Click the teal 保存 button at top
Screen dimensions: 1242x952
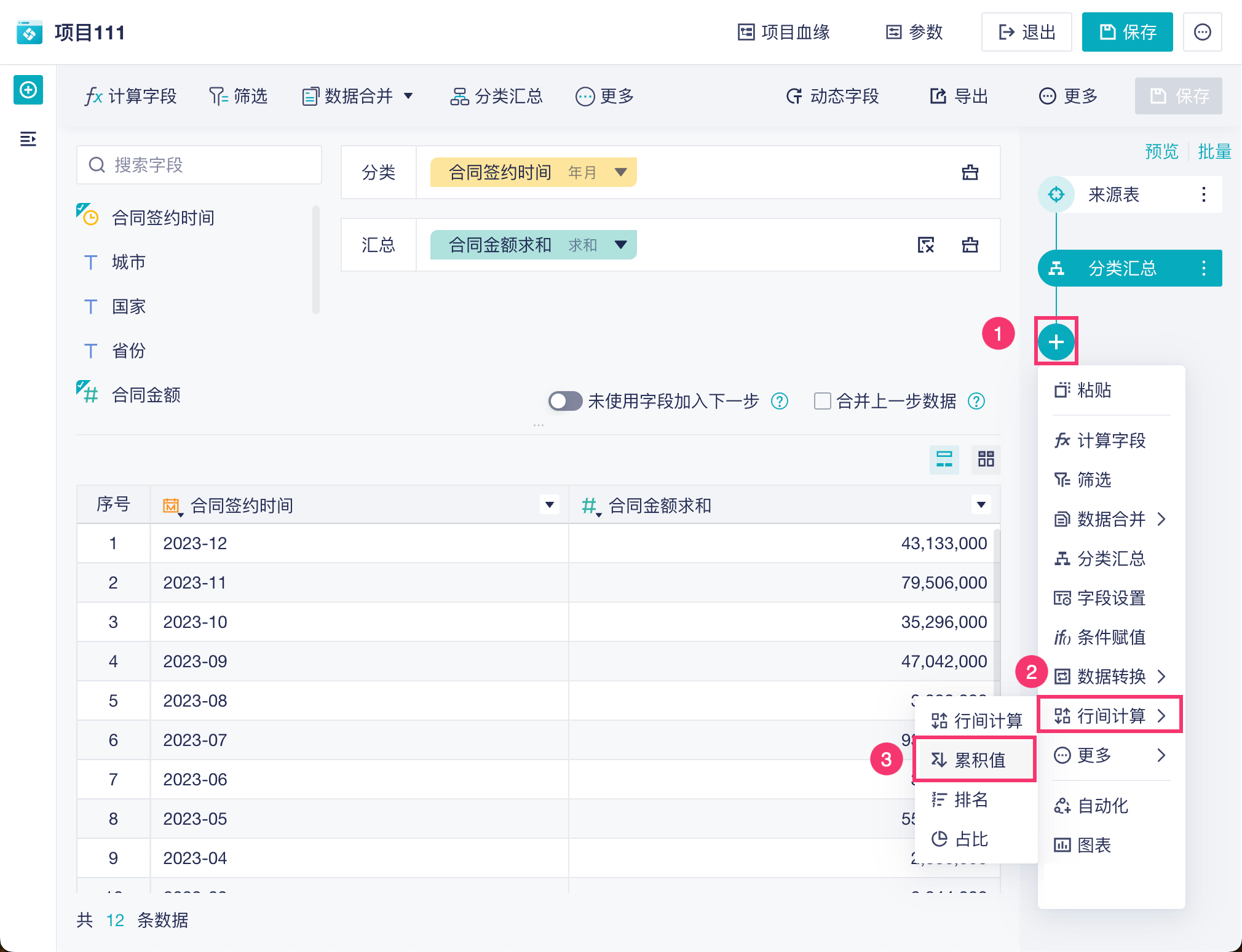coord(1126,32)
